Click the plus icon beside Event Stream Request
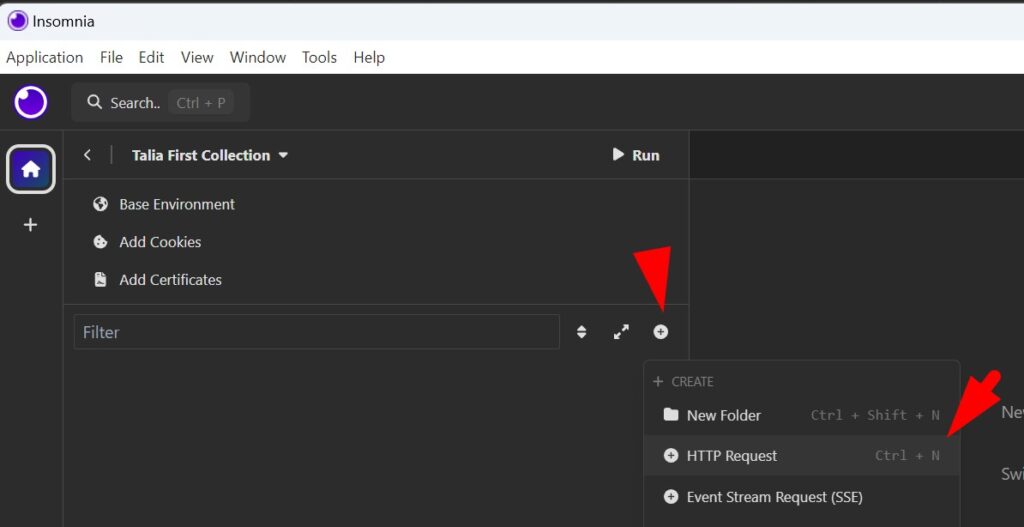 click(x=671, y=497)
